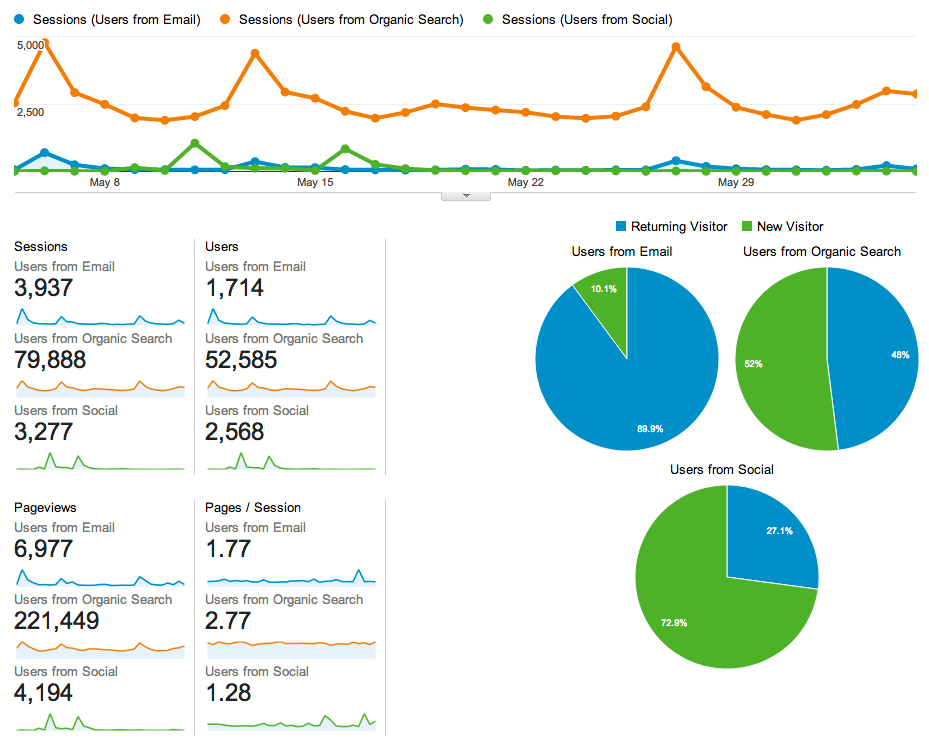Select the 27.1% slice in Users from Social pie
Viewport: 929px width, 744px height.
point(768,535)
